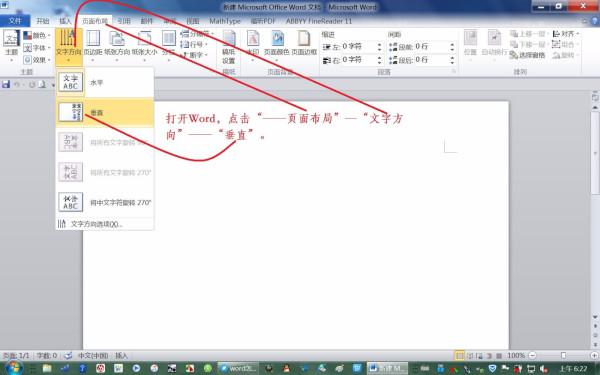This screenshot has height=375, width=600.
Task: Select rotate Chinese characters 270° option
Action: click(105, 202)
